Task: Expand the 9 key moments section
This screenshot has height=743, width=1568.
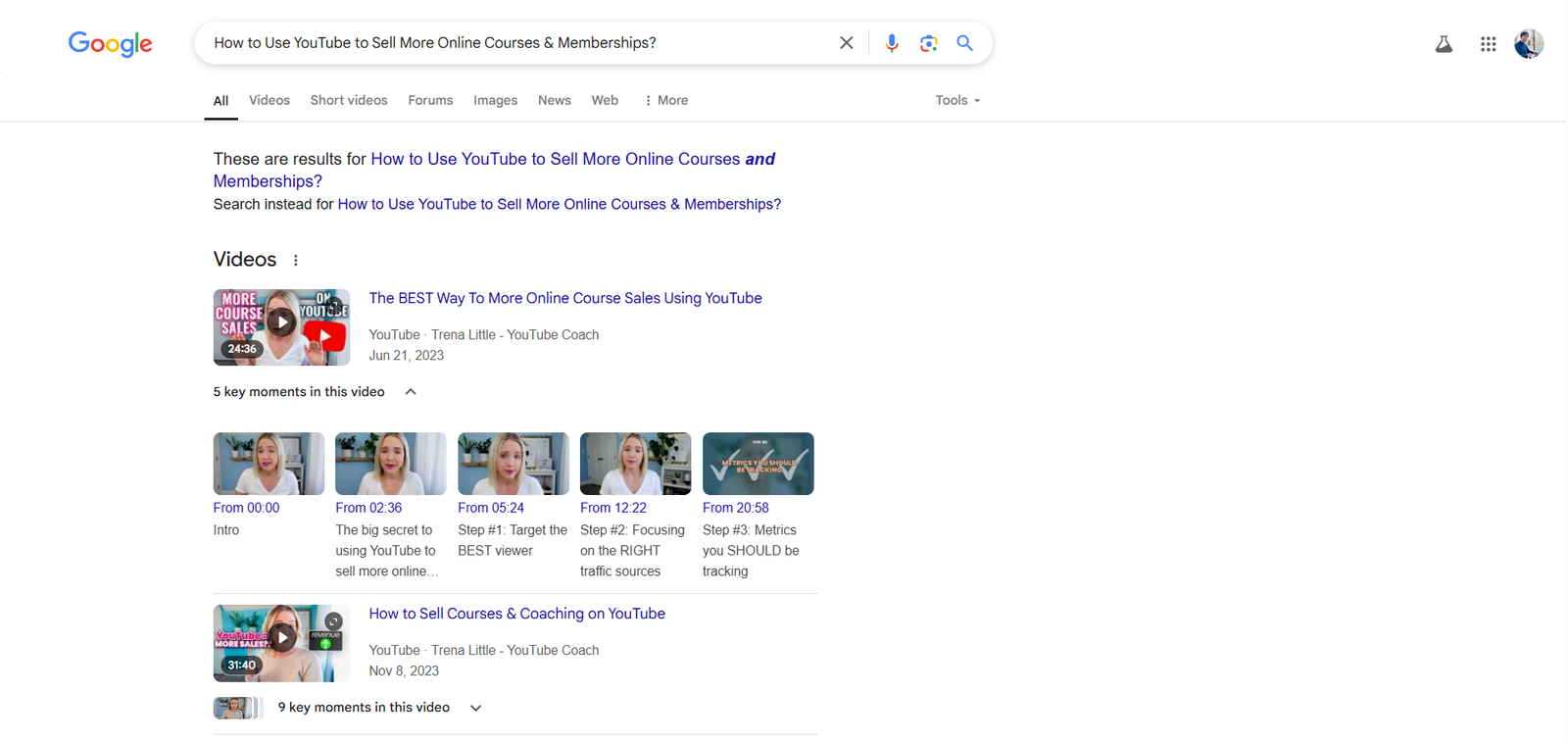Action: (x=475, y=708)
